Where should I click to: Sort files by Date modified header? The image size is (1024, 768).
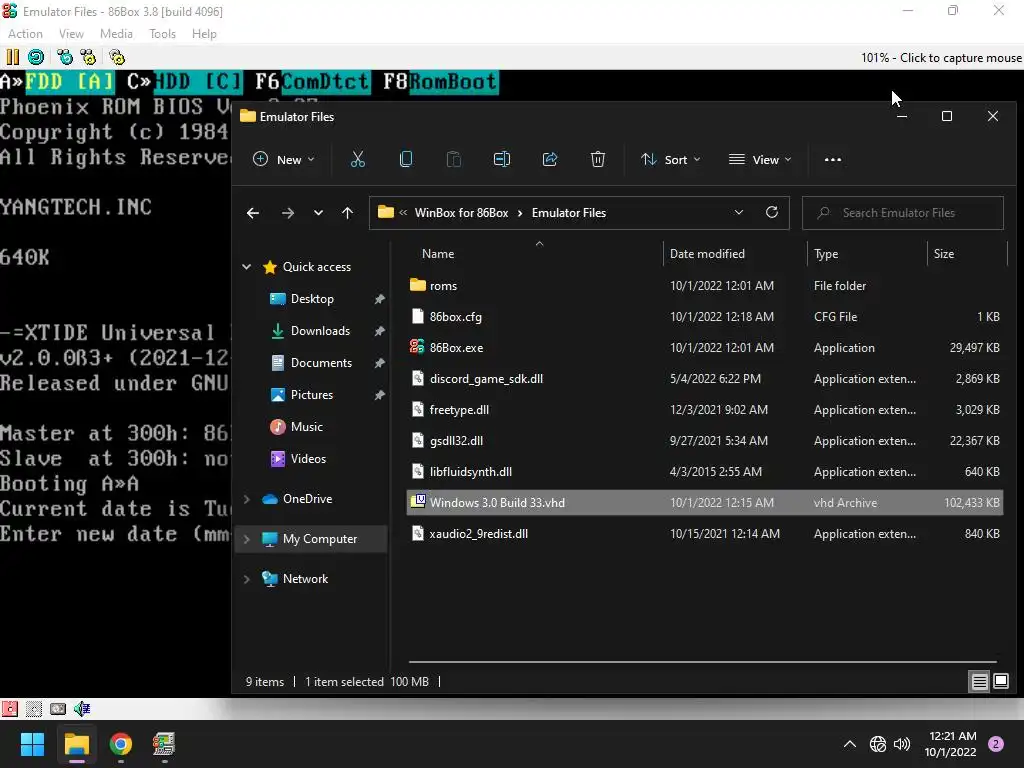735,254
